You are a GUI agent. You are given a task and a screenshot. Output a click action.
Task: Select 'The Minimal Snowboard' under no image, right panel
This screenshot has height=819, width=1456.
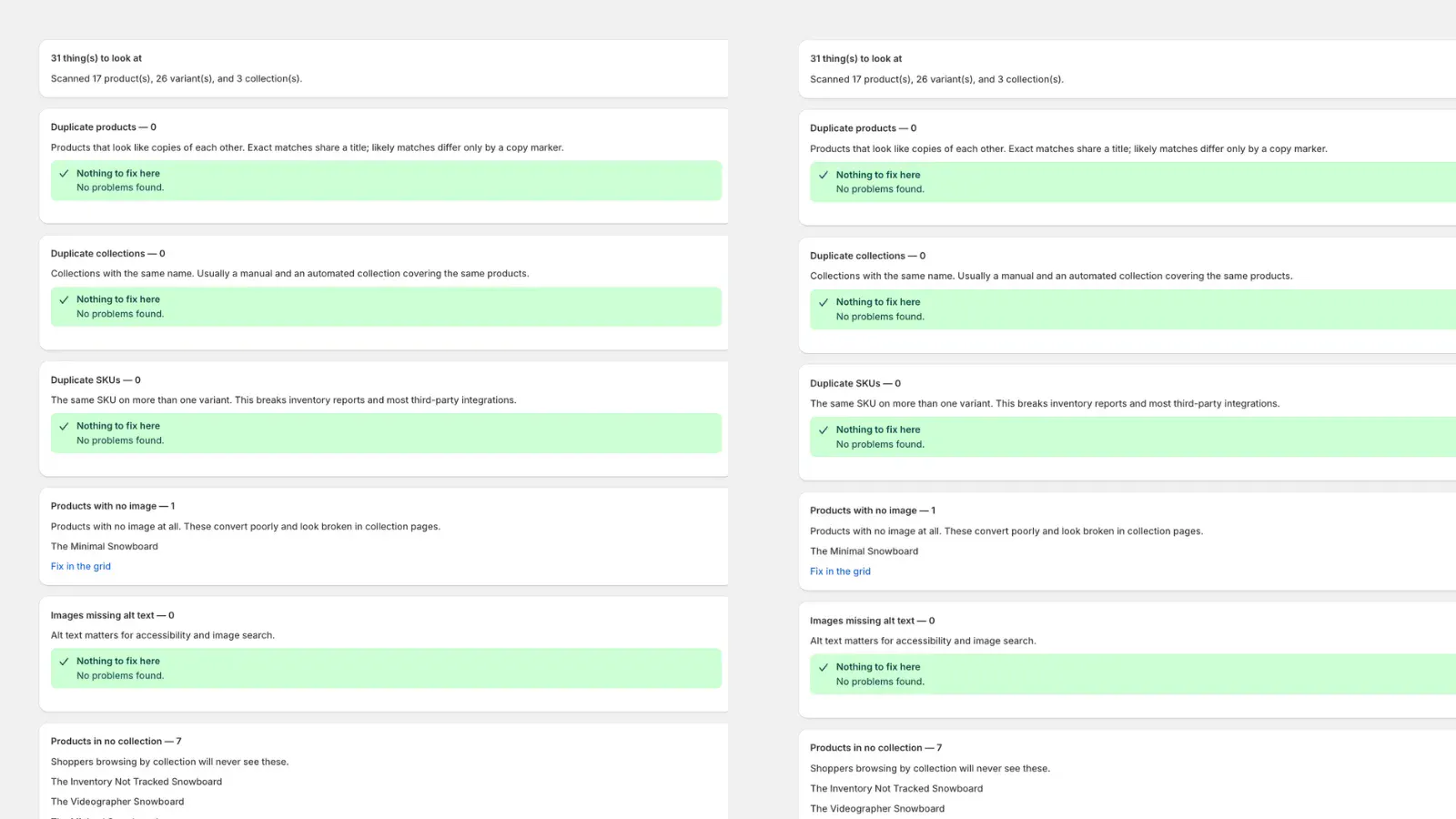(864, 551)
